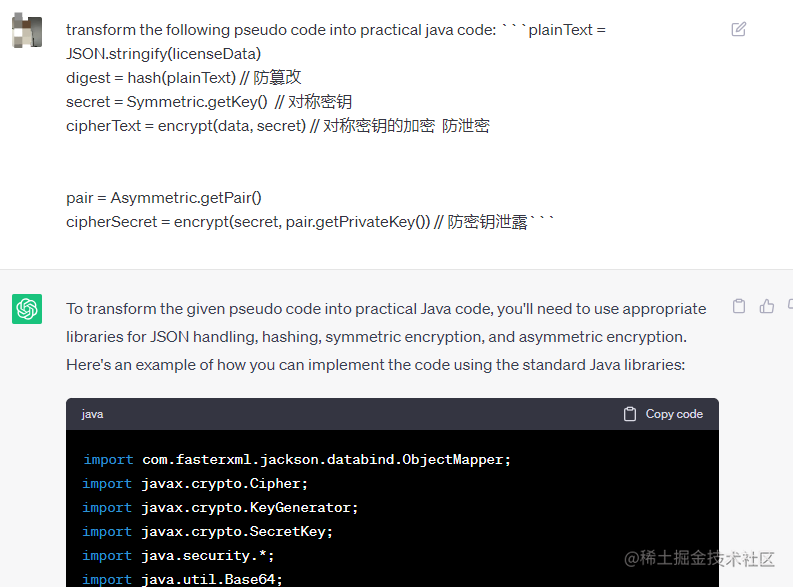Click the user avatar thumbnail
The width and height of the screenshot is (793, 587).
27,30
